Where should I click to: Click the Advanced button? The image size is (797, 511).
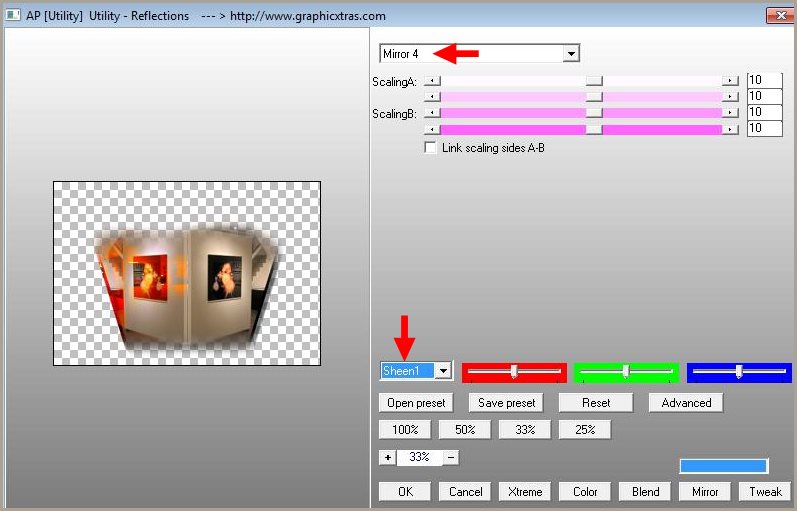tap(686, 403)
